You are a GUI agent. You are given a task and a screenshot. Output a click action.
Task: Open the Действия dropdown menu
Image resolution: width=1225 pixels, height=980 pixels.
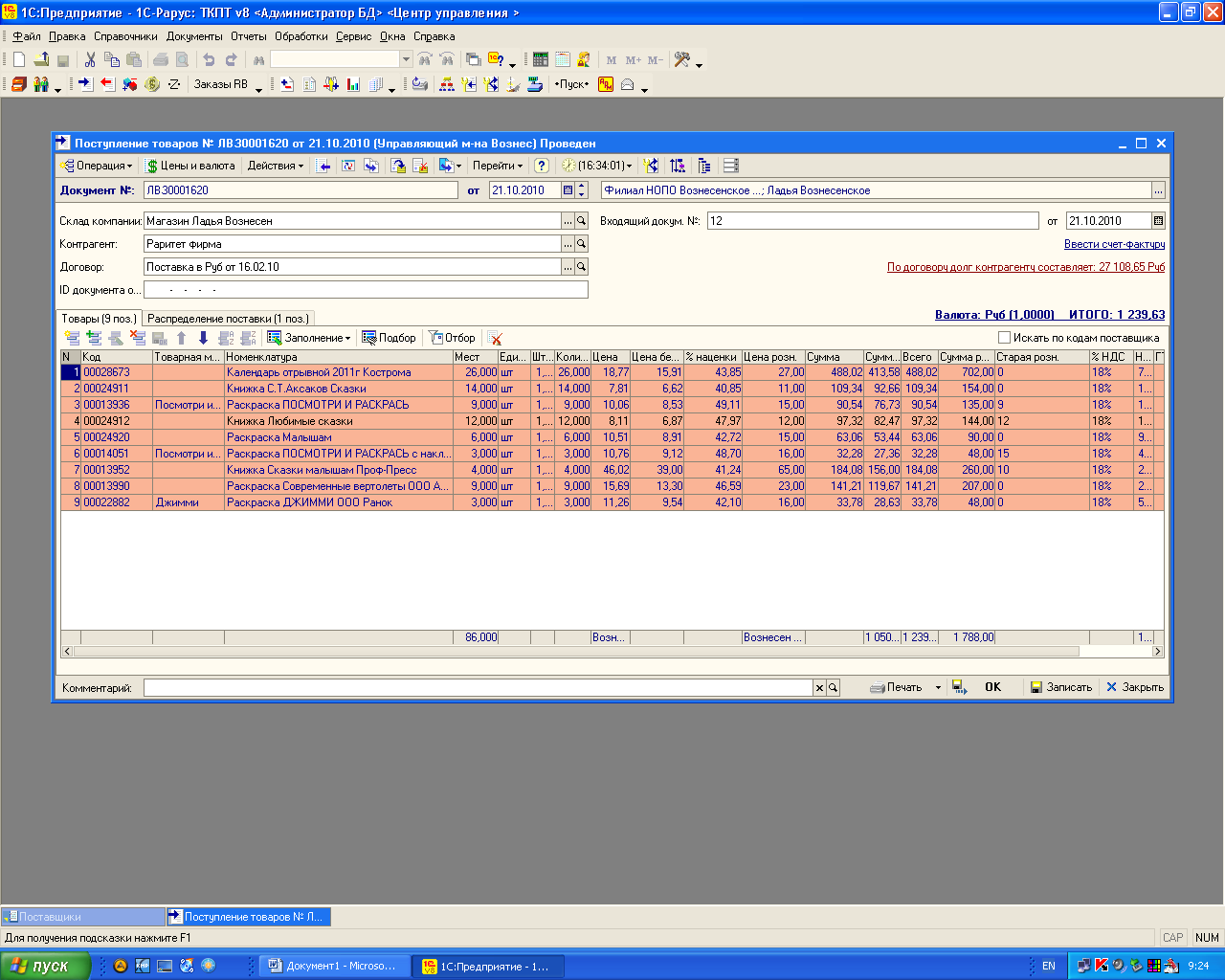pos(276,166)
